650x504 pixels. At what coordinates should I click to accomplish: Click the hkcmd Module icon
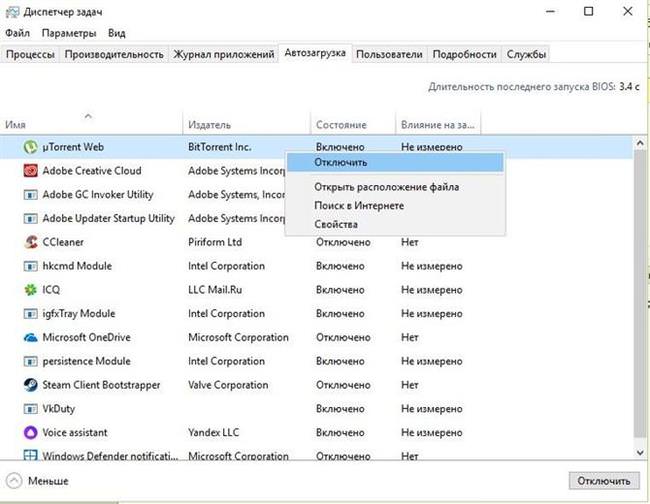click(x=31, y=266)
